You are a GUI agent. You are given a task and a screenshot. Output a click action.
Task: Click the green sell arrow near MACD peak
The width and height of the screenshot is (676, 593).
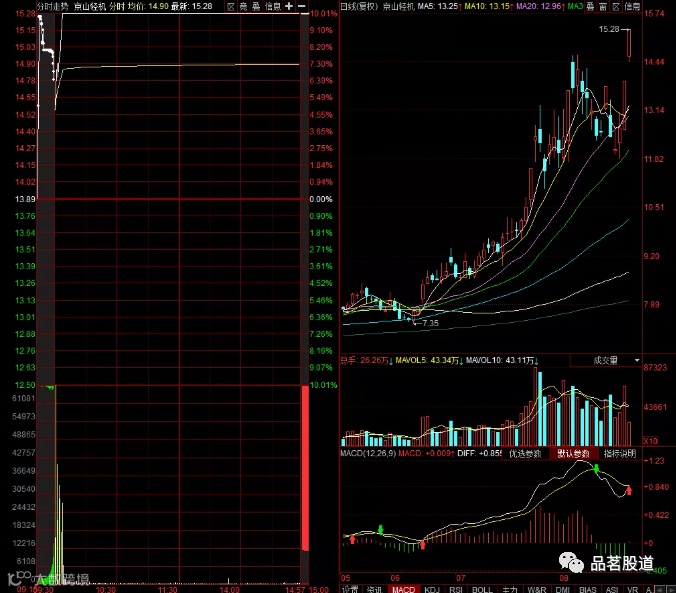click(596, 469)
